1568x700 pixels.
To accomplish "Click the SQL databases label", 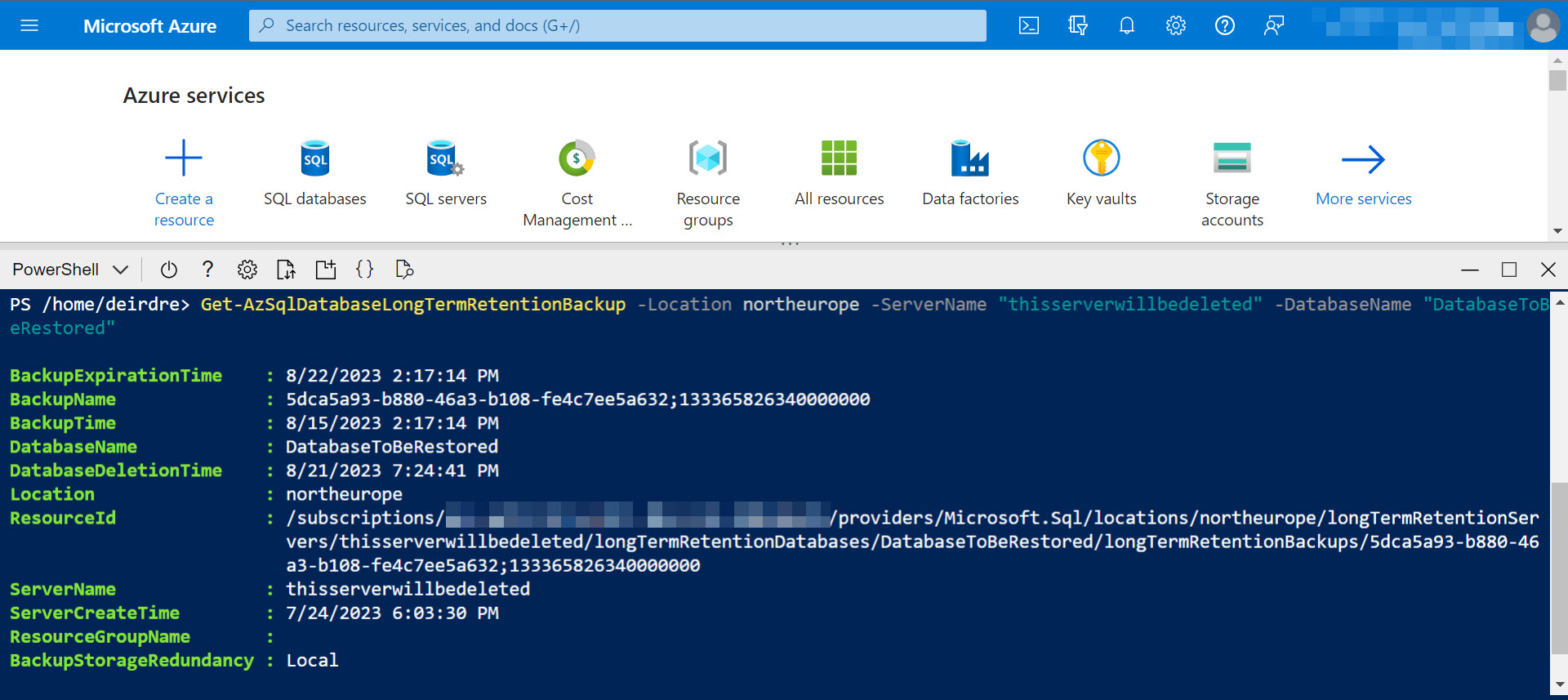I will tap(315, 198).
